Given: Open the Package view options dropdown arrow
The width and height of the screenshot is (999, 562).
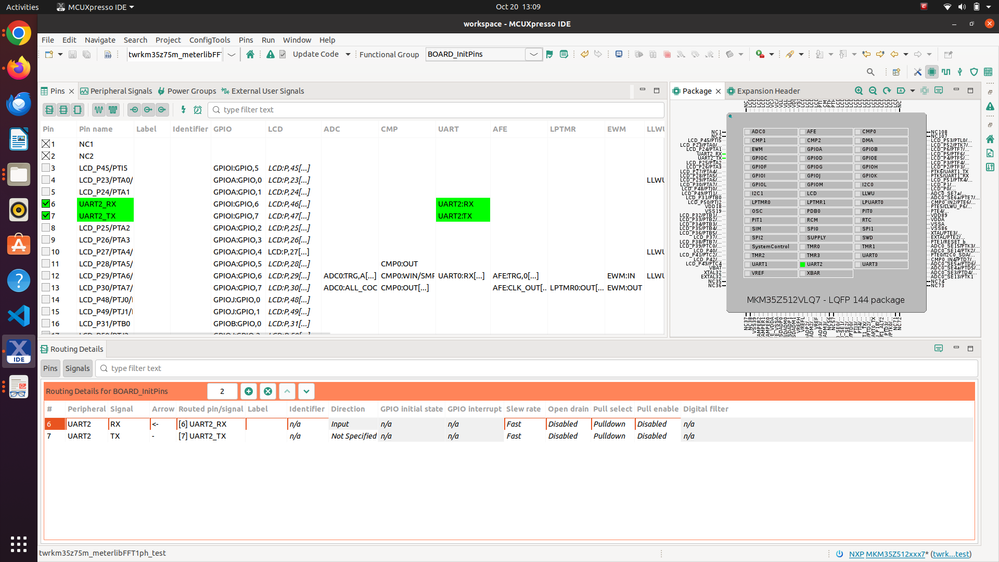Looking at the screenshot, I should [x=912, y=90].
